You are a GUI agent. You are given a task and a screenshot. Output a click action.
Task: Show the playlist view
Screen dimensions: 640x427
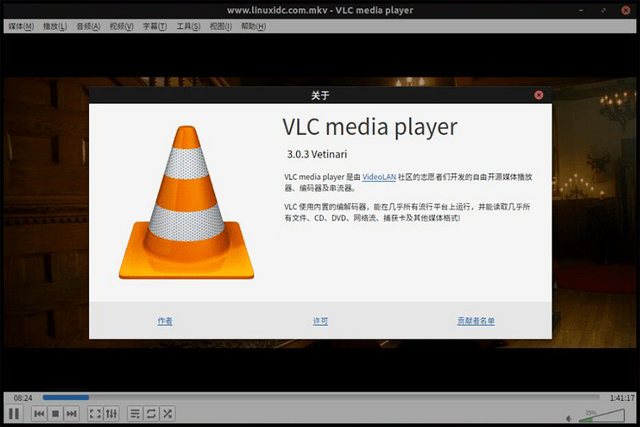[x=135, y=414]
